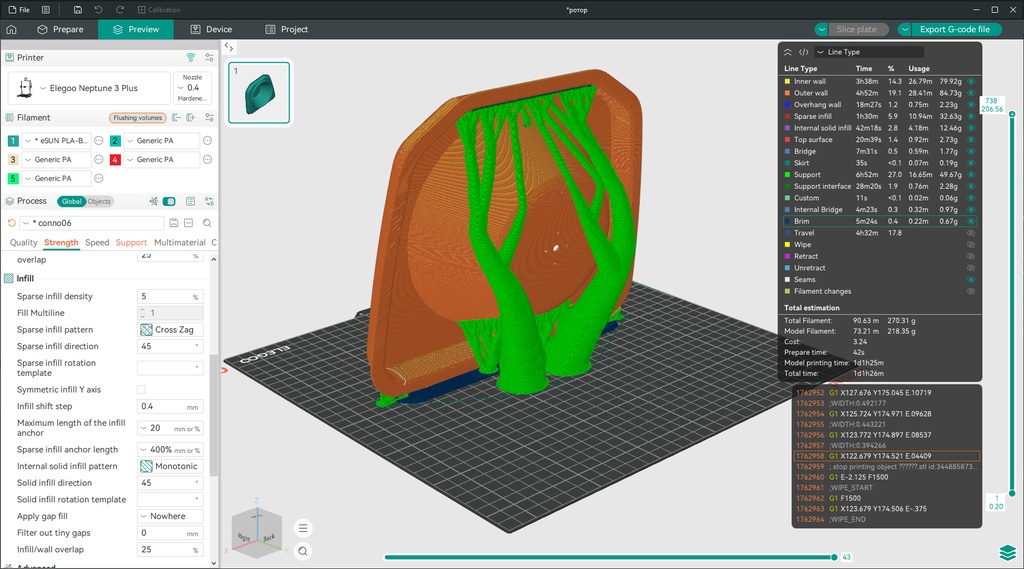Open printer settings sliders icon
Viewport: 1024px width, 569px height.
(209, 57)
